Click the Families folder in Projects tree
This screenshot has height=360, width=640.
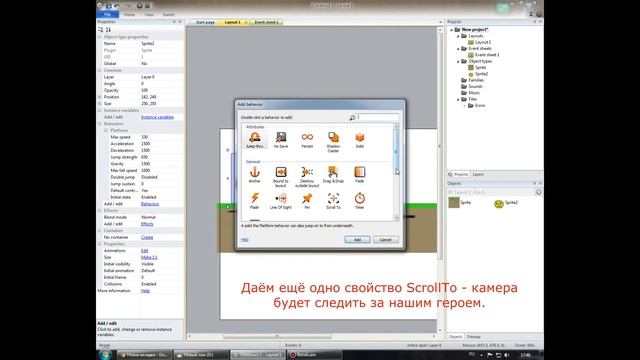pos(476,80)
